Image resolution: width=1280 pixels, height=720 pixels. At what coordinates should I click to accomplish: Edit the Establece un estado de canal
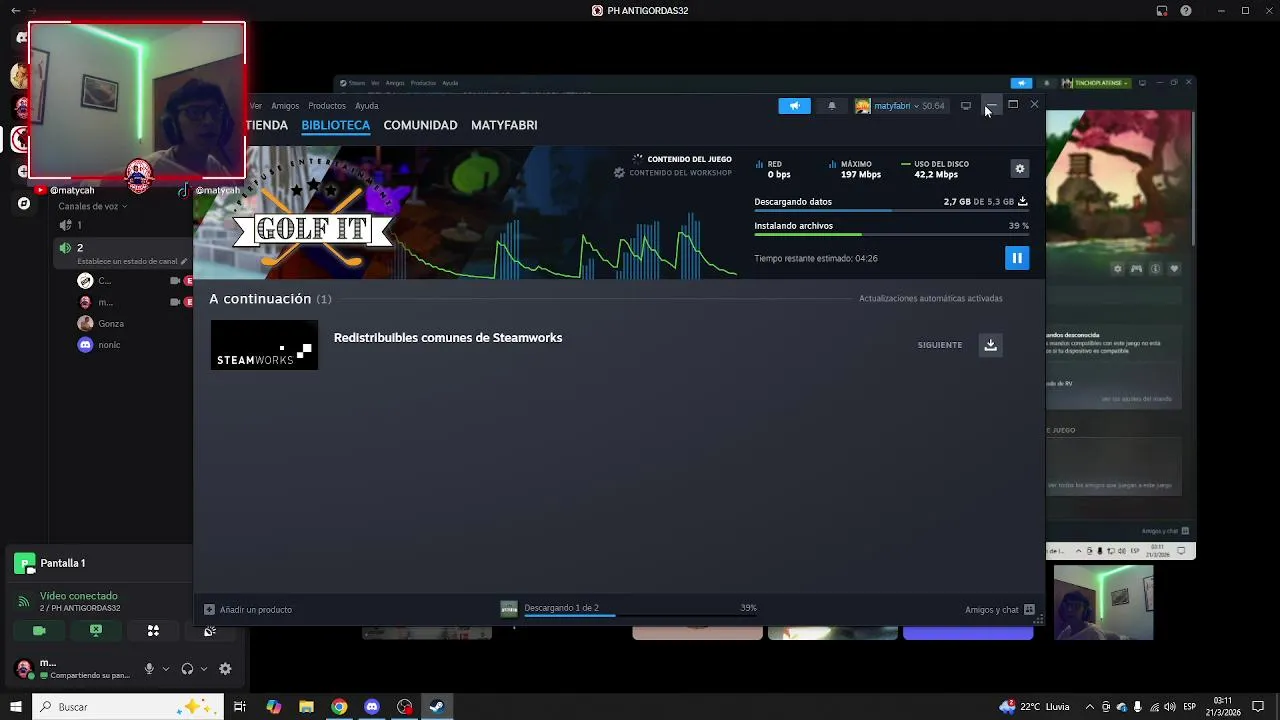pos(132,261)
